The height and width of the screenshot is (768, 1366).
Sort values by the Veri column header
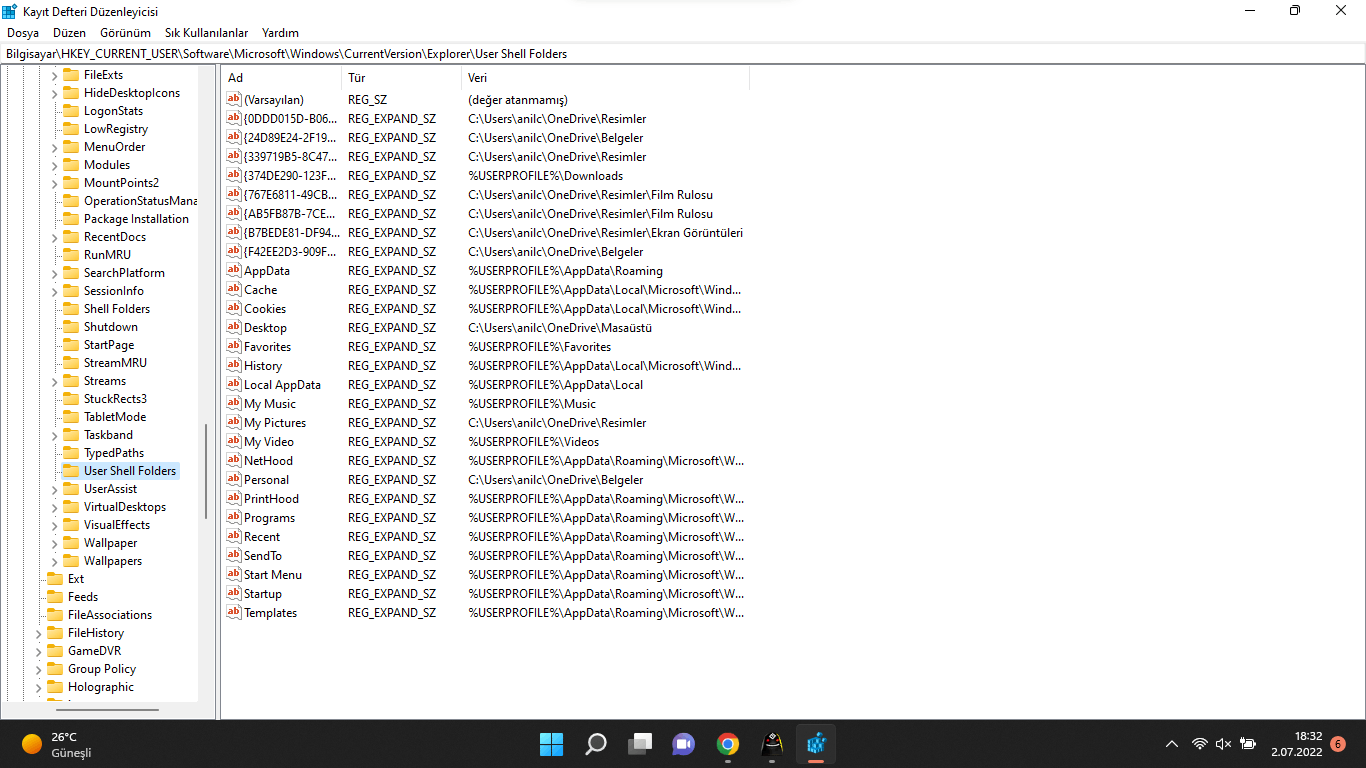pyautogui.click(x=605, y=78)
